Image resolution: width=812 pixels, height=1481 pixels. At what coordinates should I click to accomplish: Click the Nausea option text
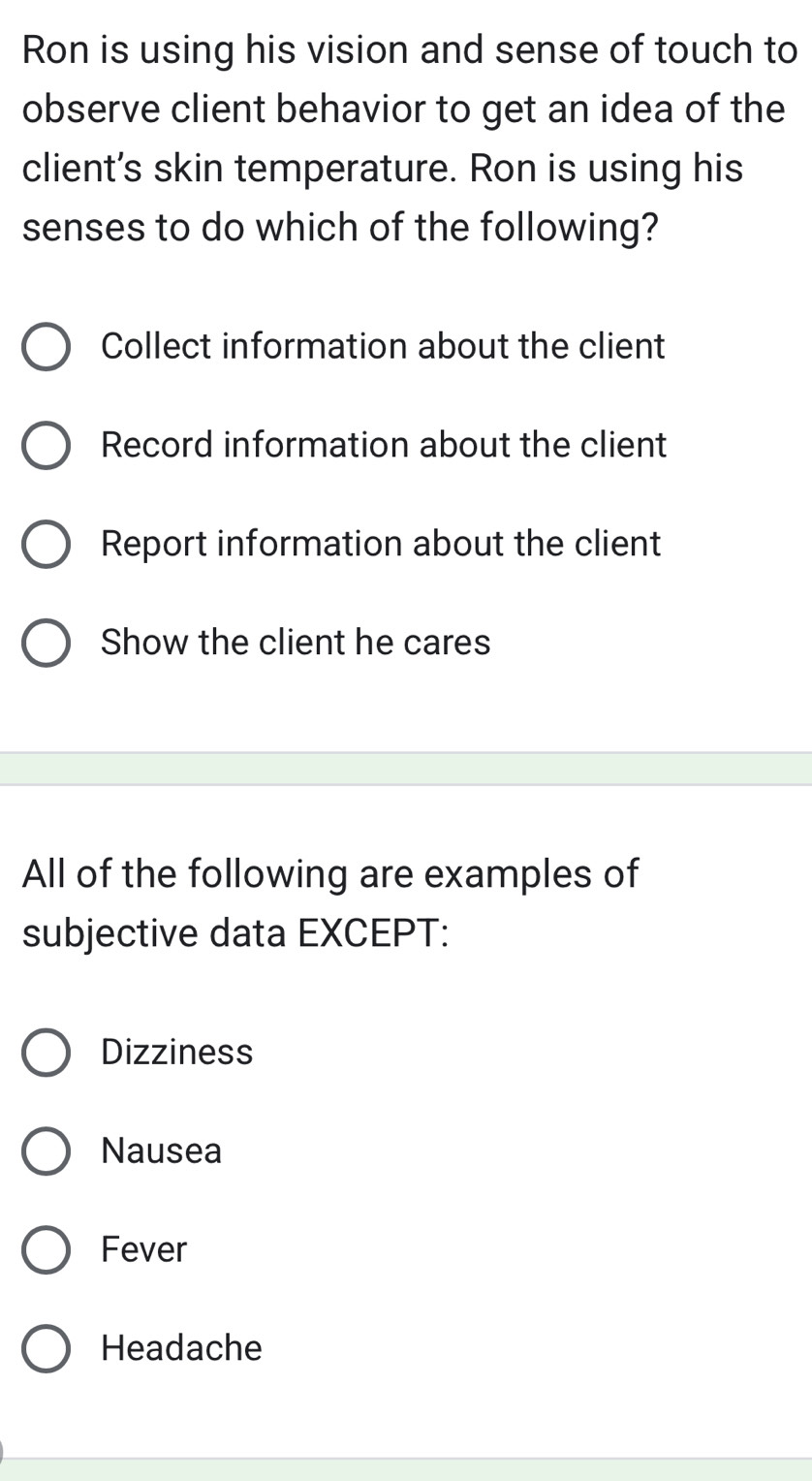click(x=161, y=1150)
